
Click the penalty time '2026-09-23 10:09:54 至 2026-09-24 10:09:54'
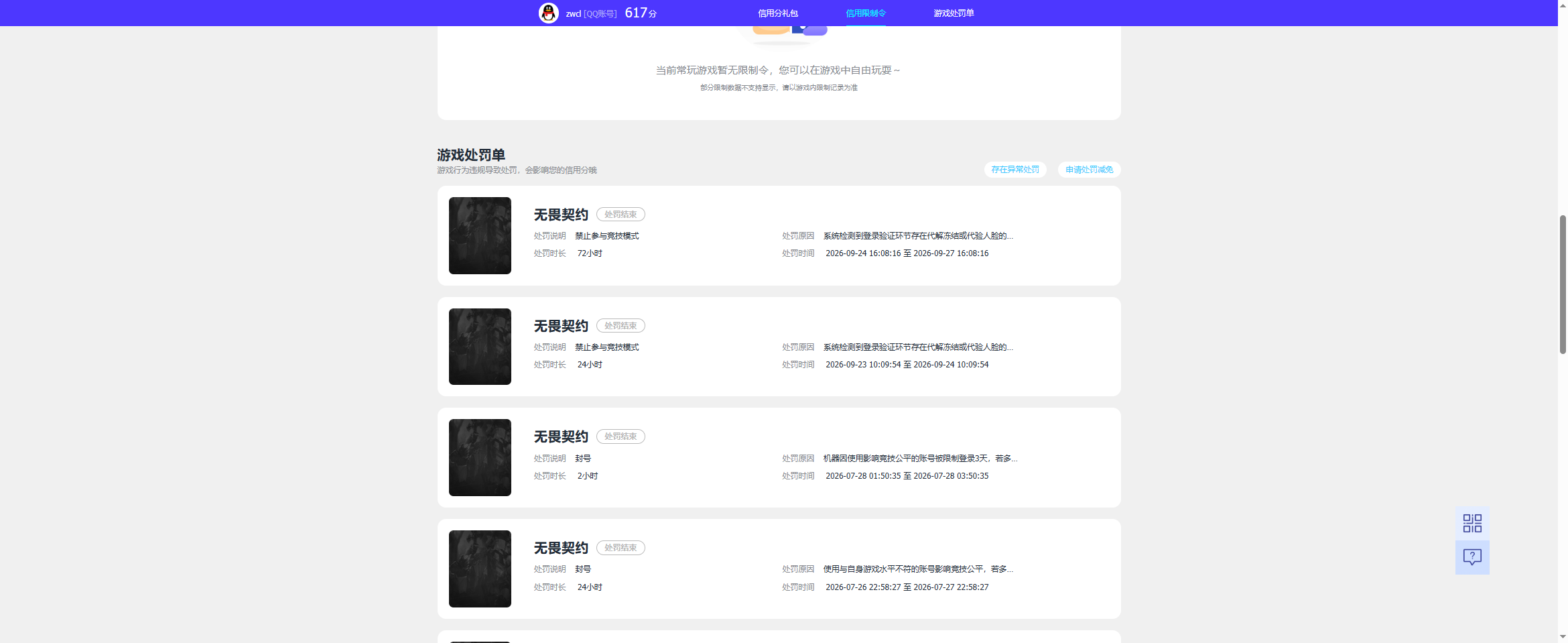click(x=907, y=365)
